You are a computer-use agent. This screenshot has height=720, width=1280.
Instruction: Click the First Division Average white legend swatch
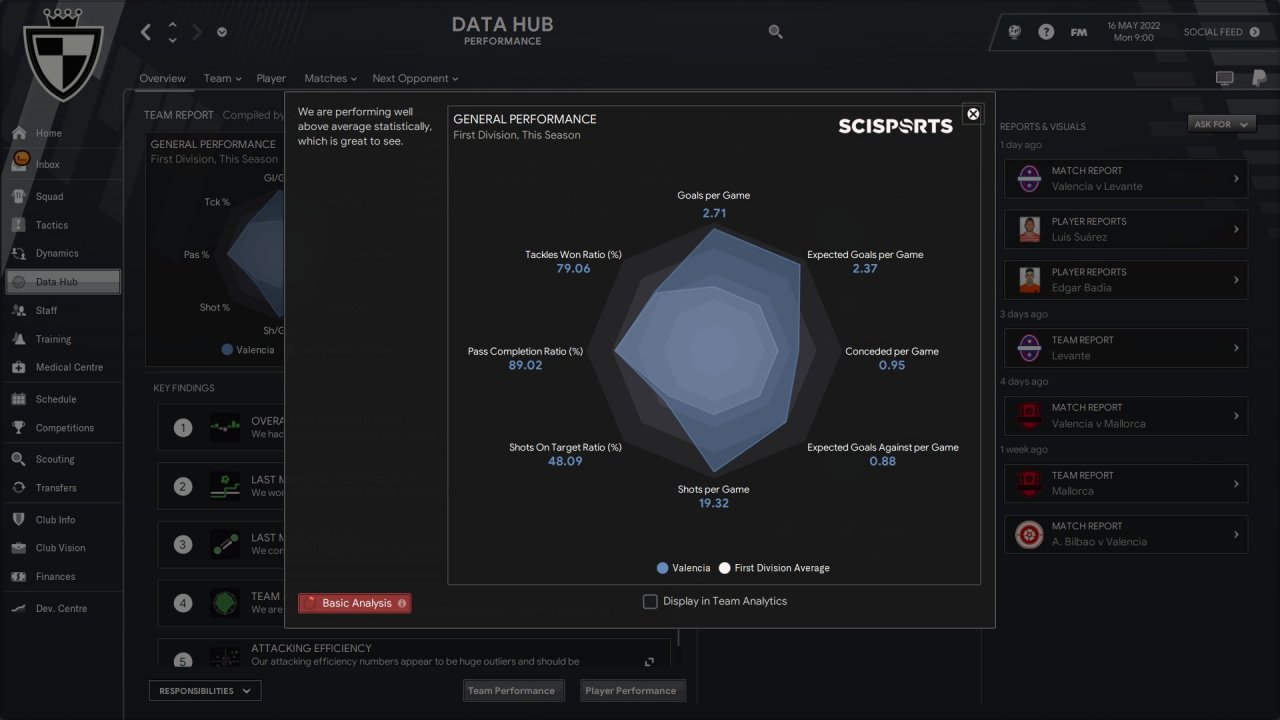724,568
